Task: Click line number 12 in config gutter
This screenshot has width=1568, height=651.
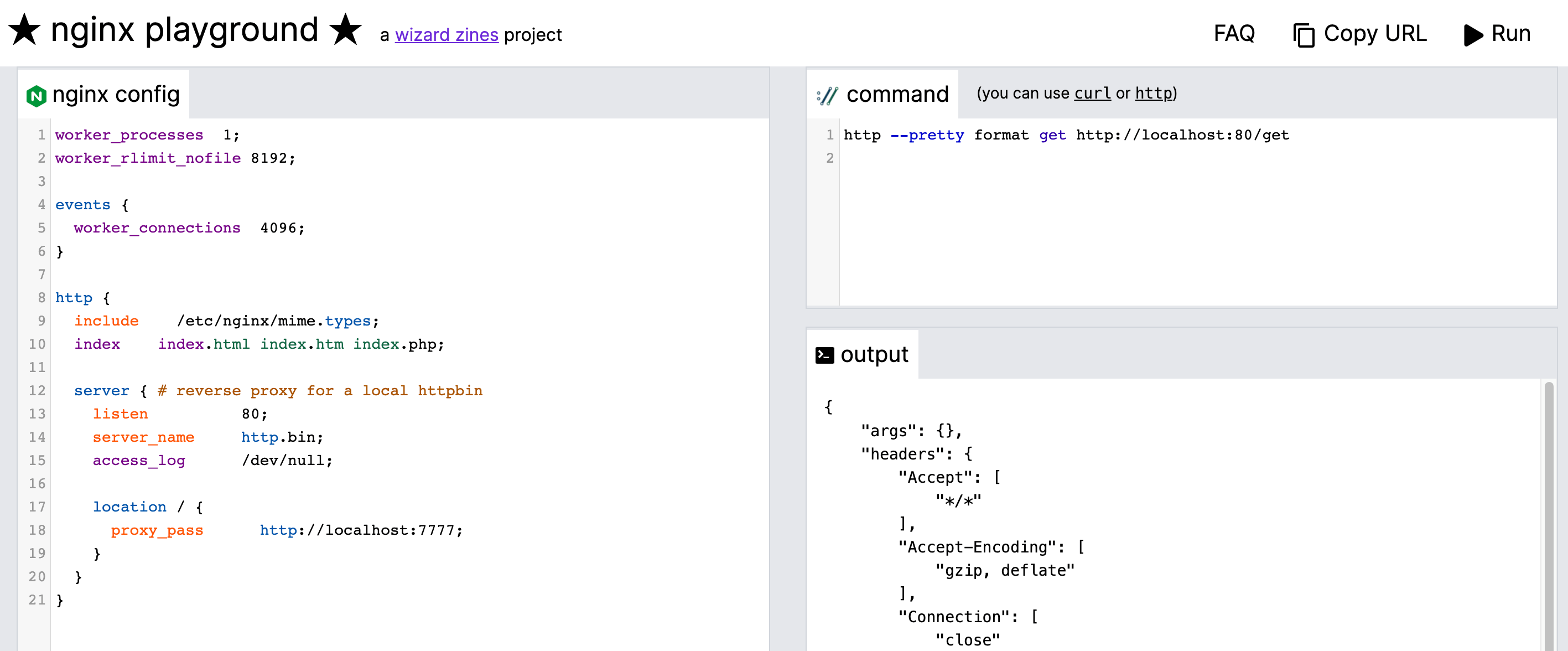Action: [37, 390]
